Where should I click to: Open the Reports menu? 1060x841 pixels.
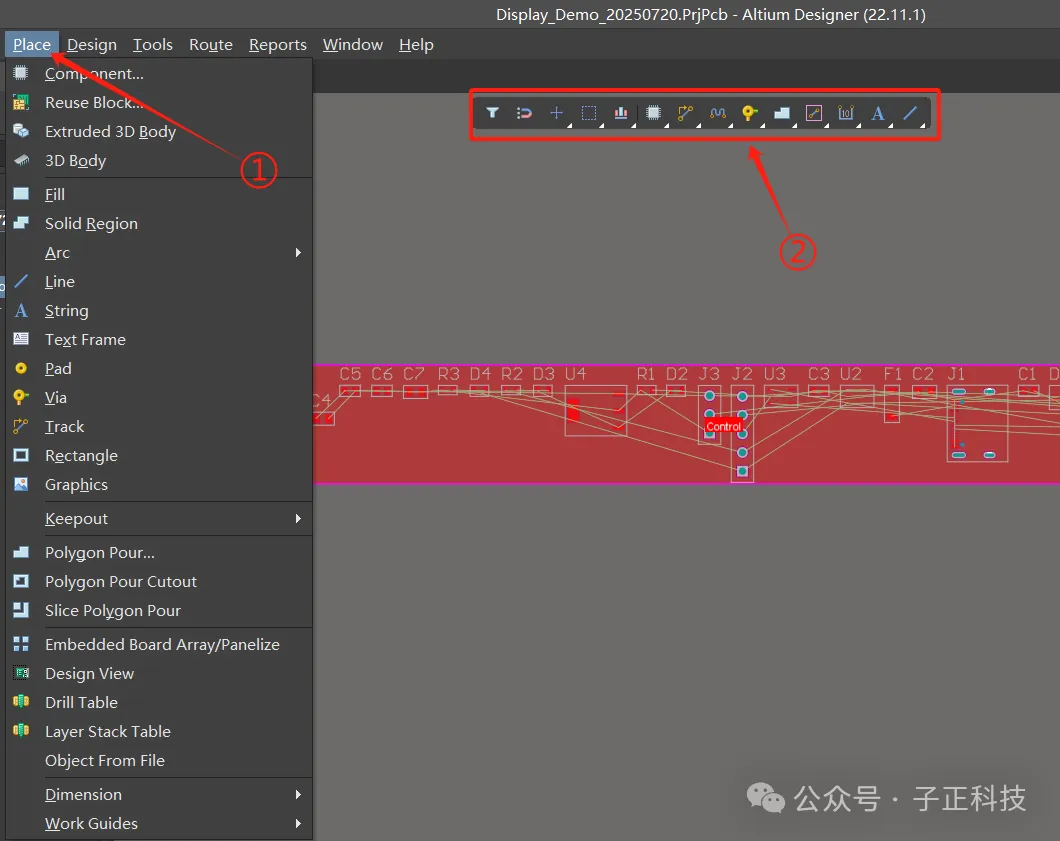click(x=278, y=45)
